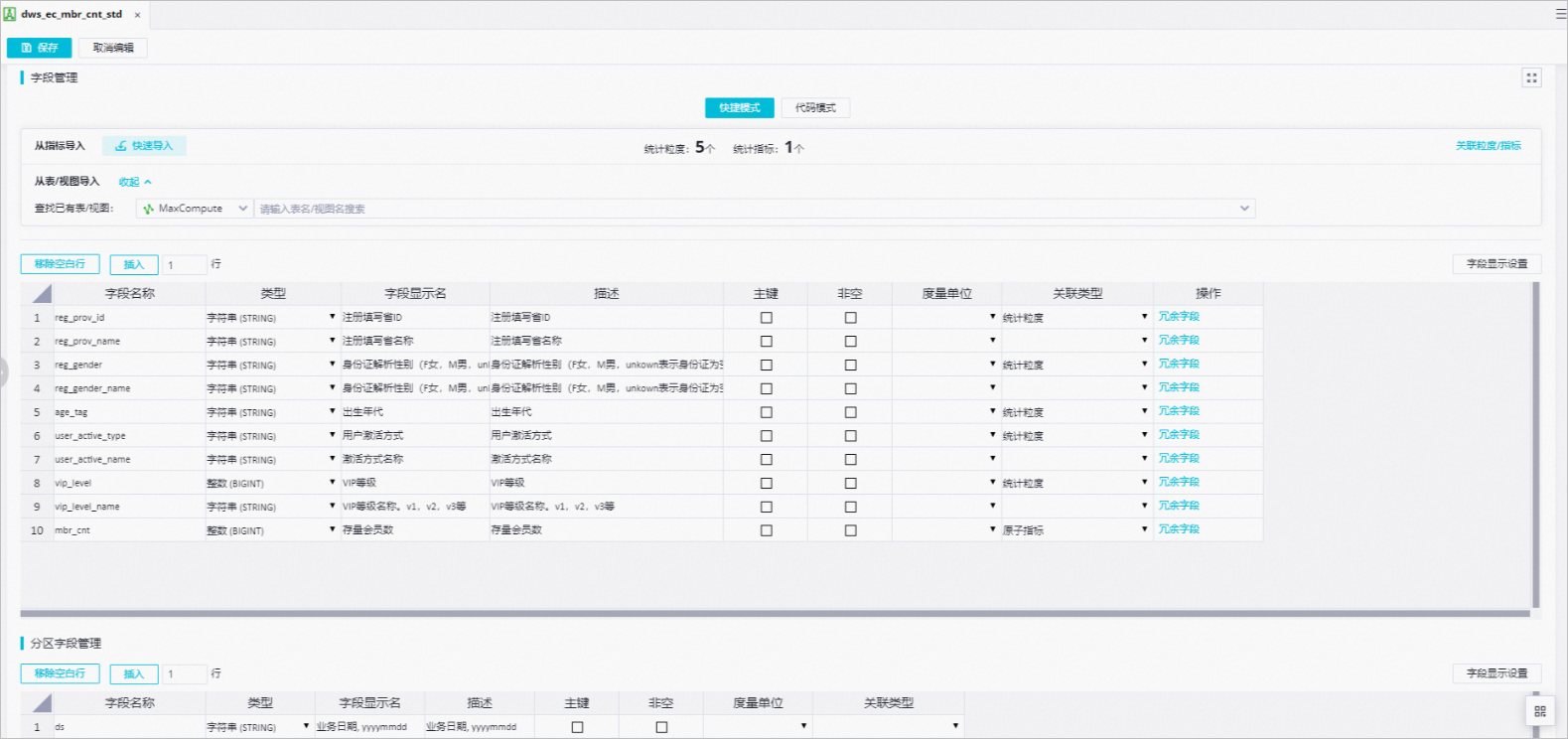Click the table name search input field
This screenshot has height=739, width=1568.
(755, 209)
